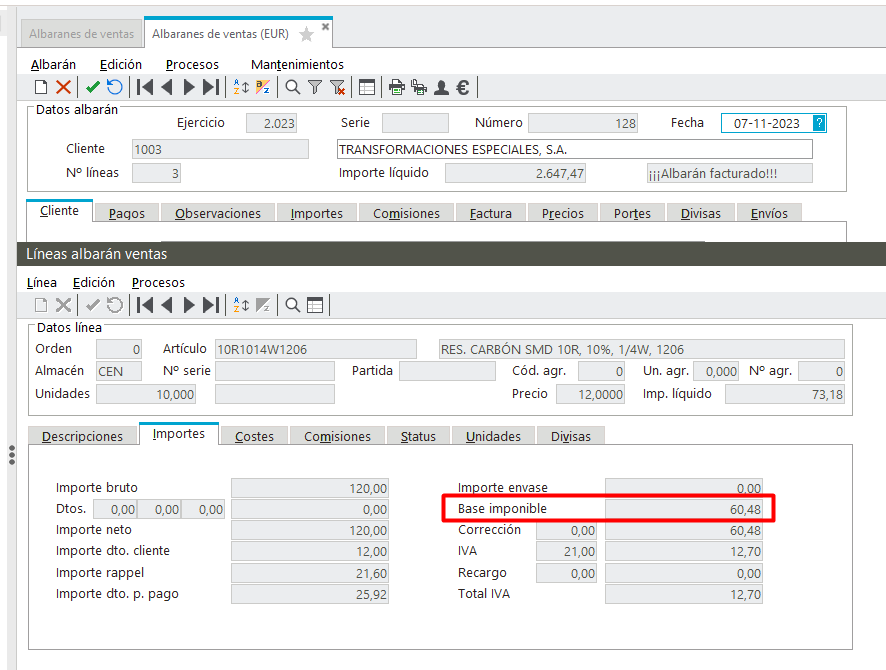Click the Precio field showing 12,0000
The image size is (886, 670).
[x=590, y=394]
